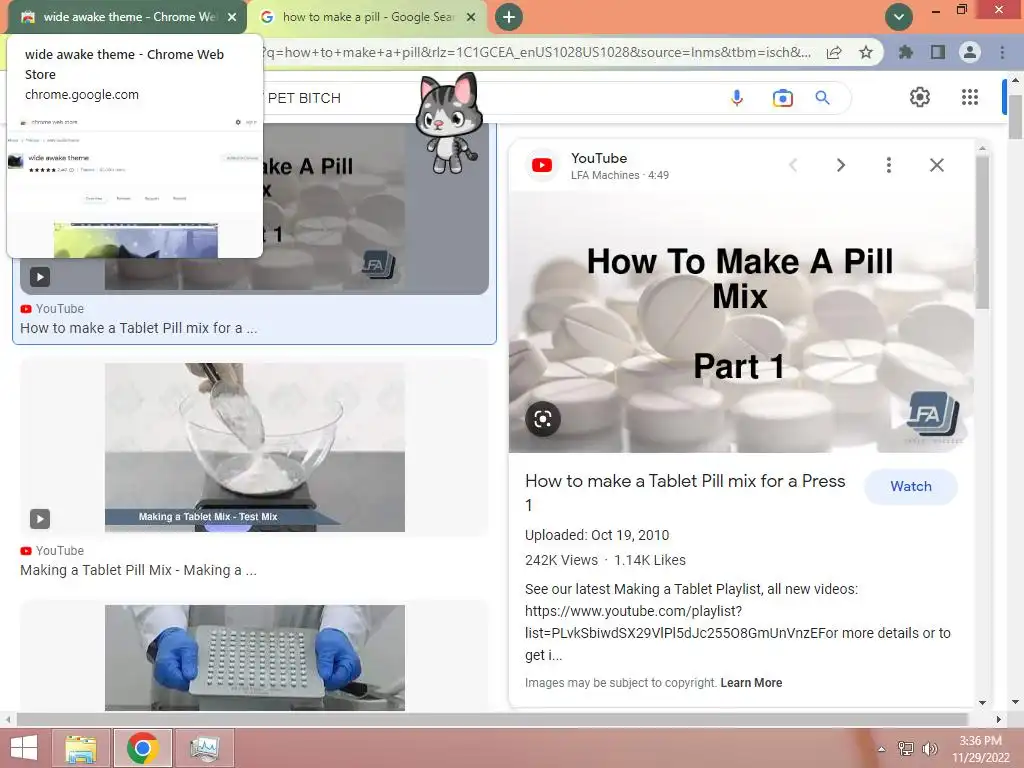
Task: Click the Chrome taskbar icon
Action: [x=143, y=748]
